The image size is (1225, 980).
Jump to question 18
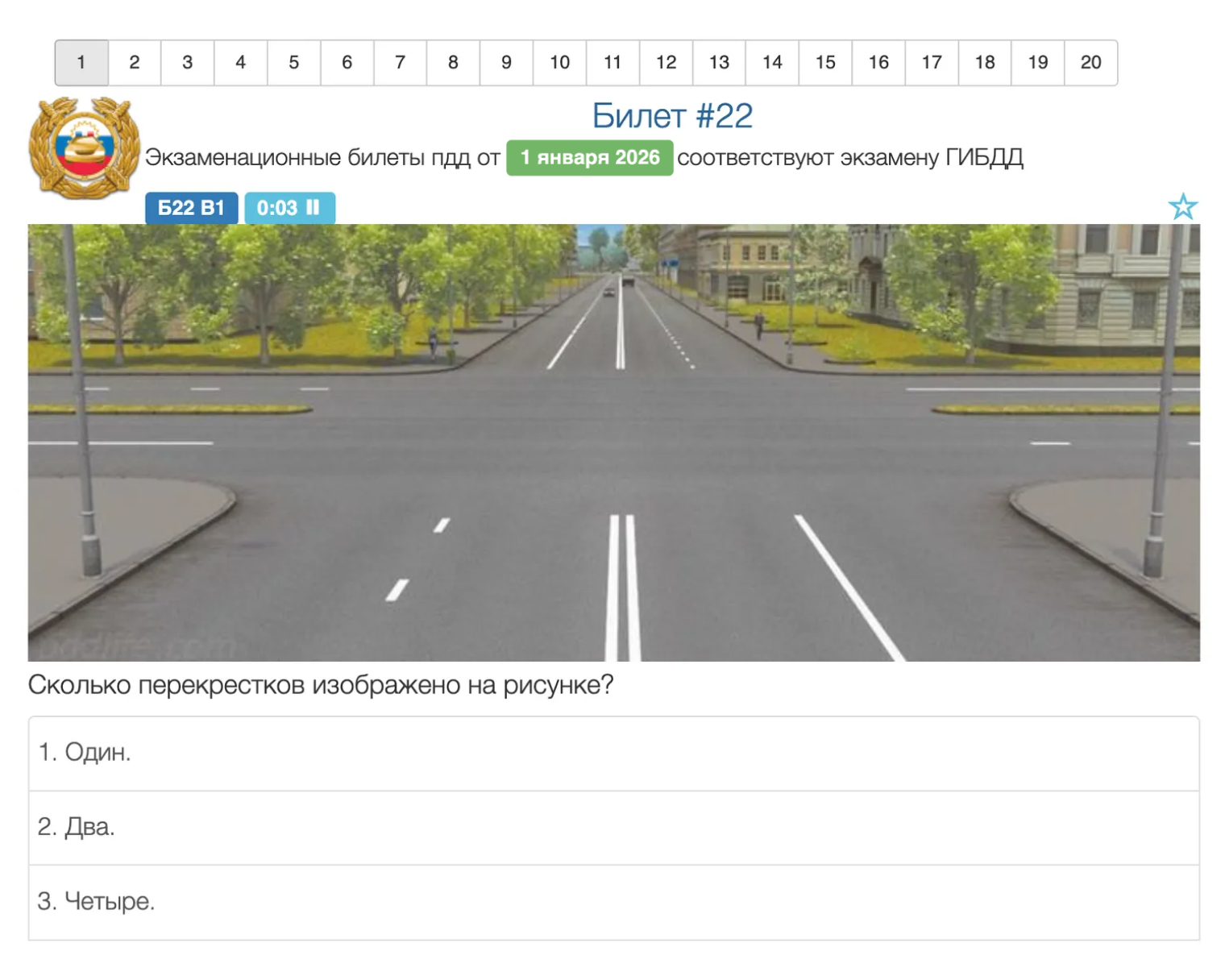(x=985, y=63)
